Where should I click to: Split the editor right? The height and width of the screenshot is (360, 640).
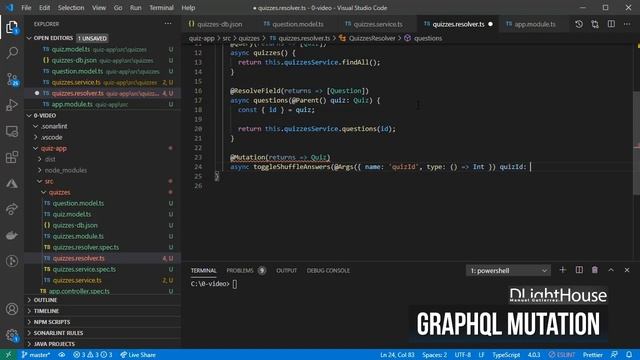pos(611,24)
